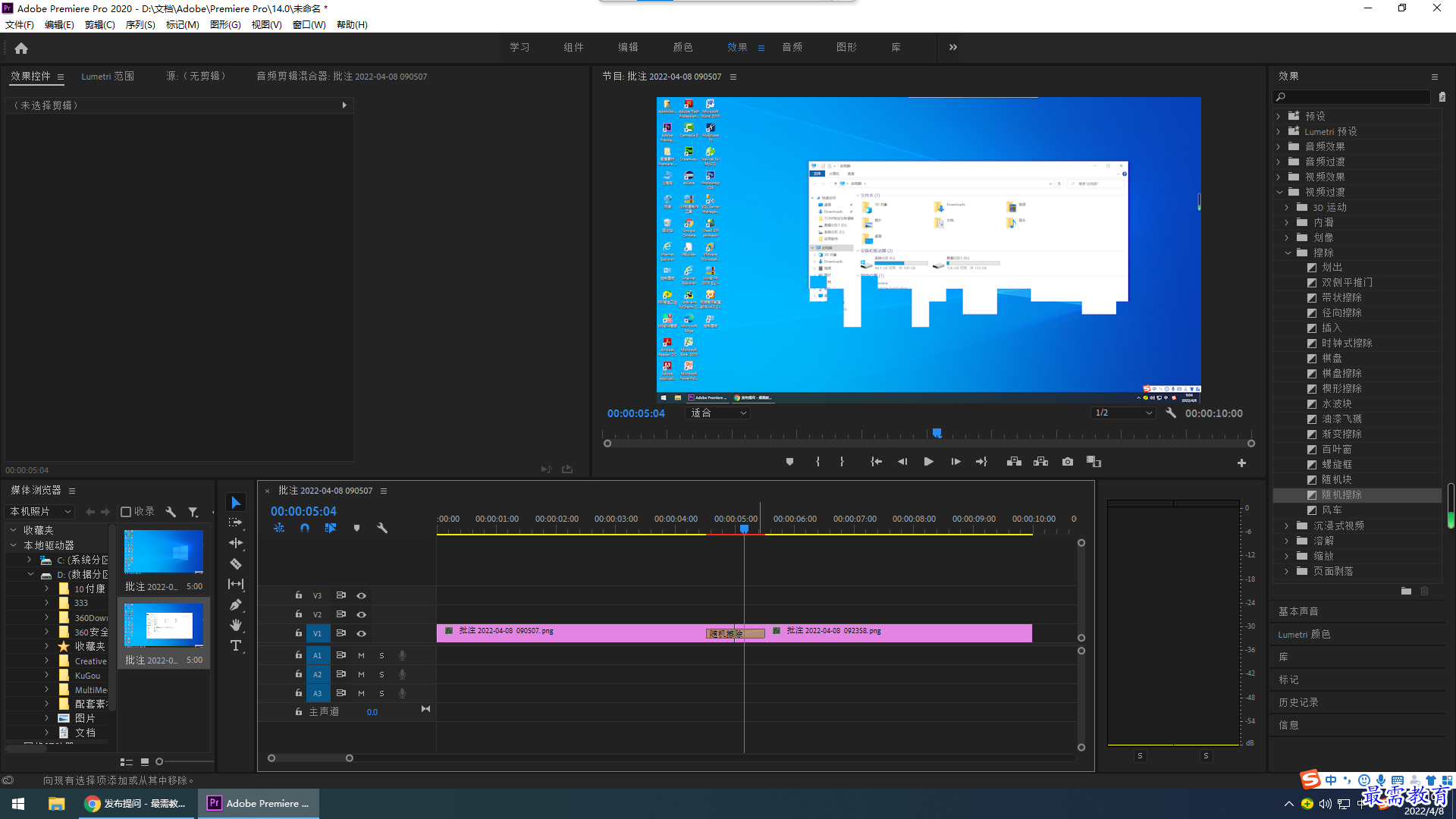The height and width of the screenshot is (819, 1456).
Task: Select the Pen tool
Action: coord(236,604)
